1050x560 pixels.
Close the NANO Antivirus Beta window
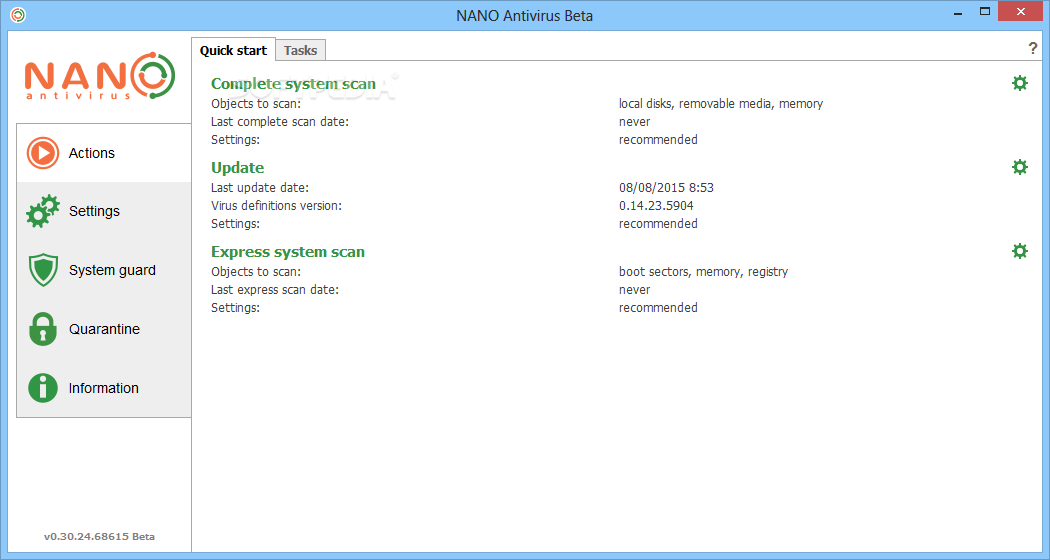pyautogui.click(x=1021, y=11)
